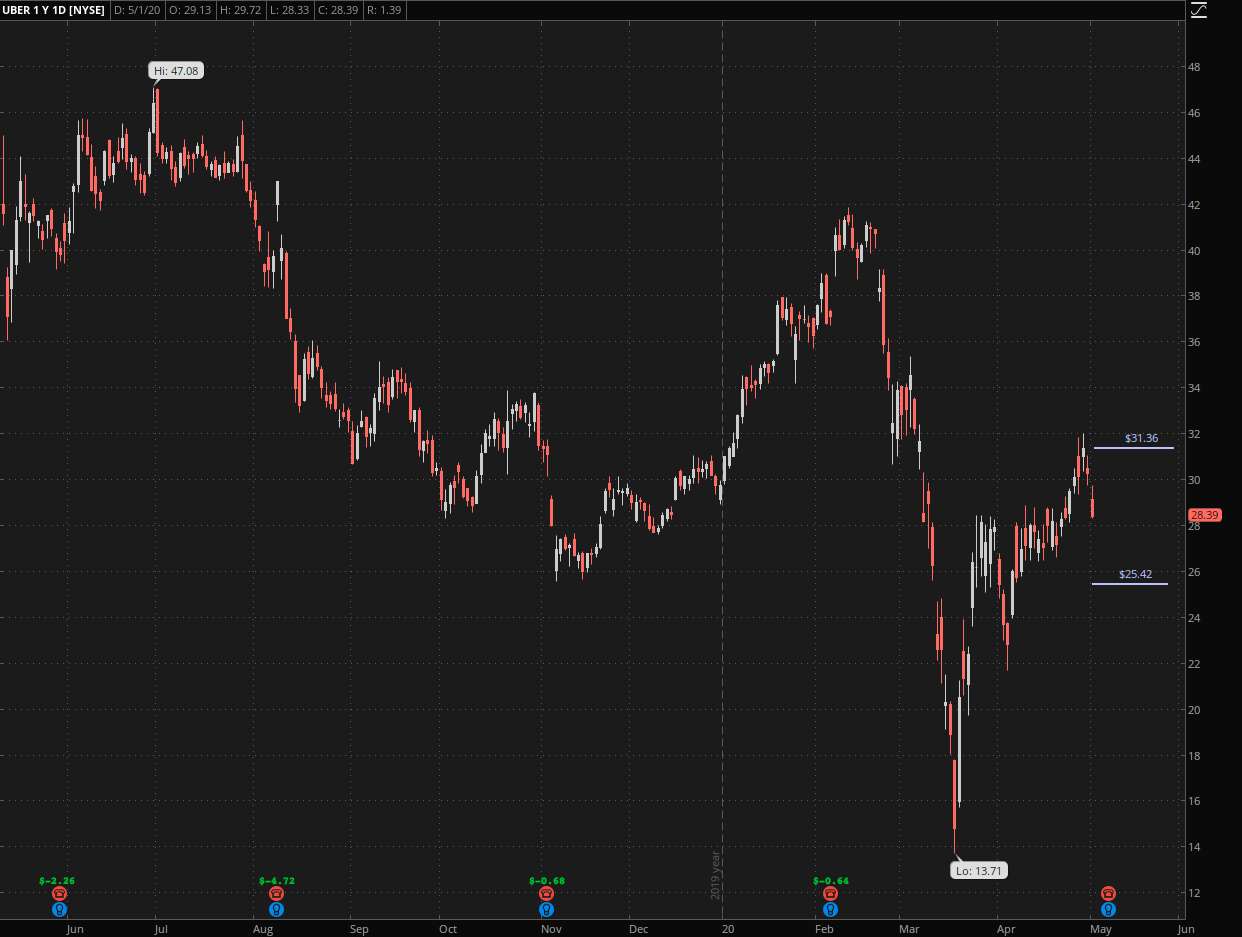Click the R: 1.39 range value

click(x=385, y=10)
